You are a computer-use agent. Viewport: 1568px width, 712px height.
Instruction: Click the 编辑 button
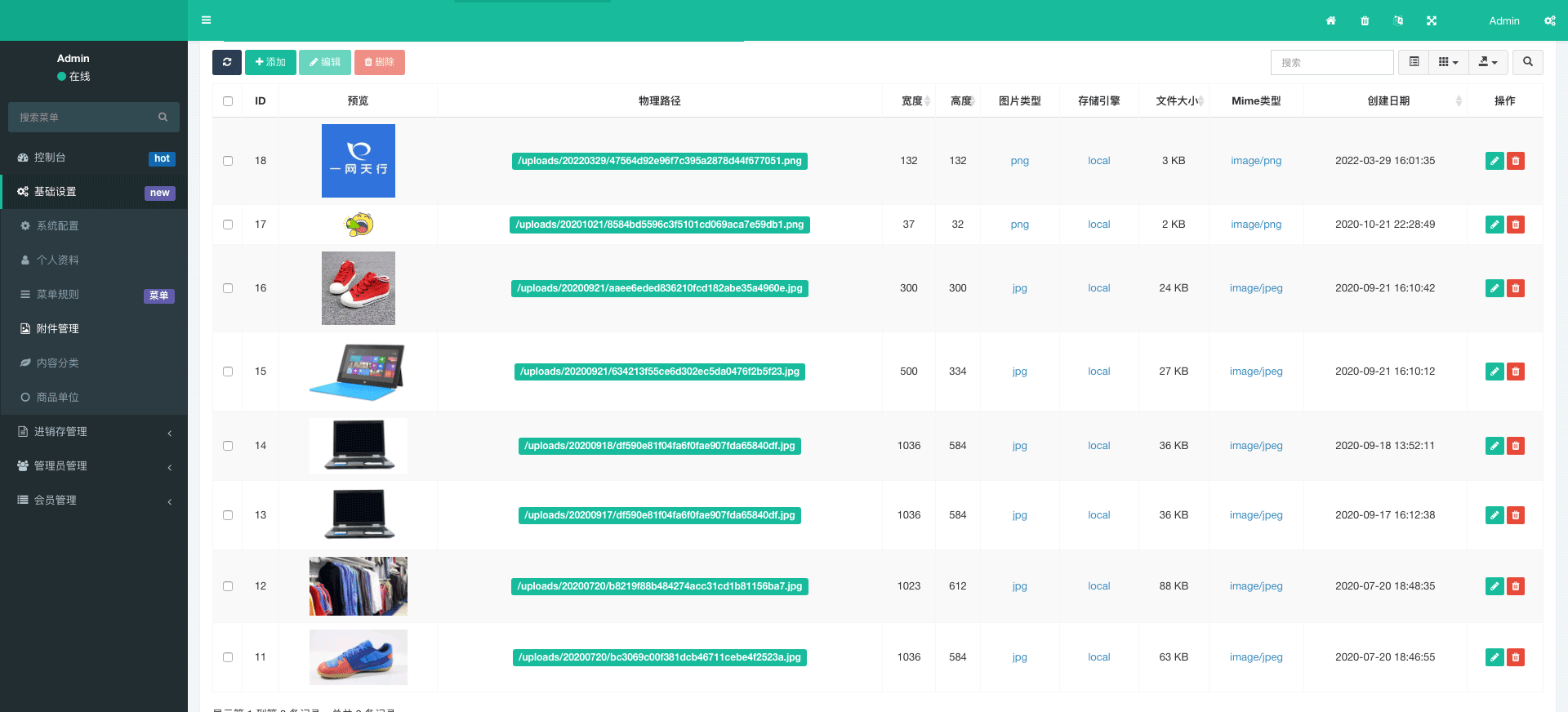pyautogui.click(x=325, y=62)
